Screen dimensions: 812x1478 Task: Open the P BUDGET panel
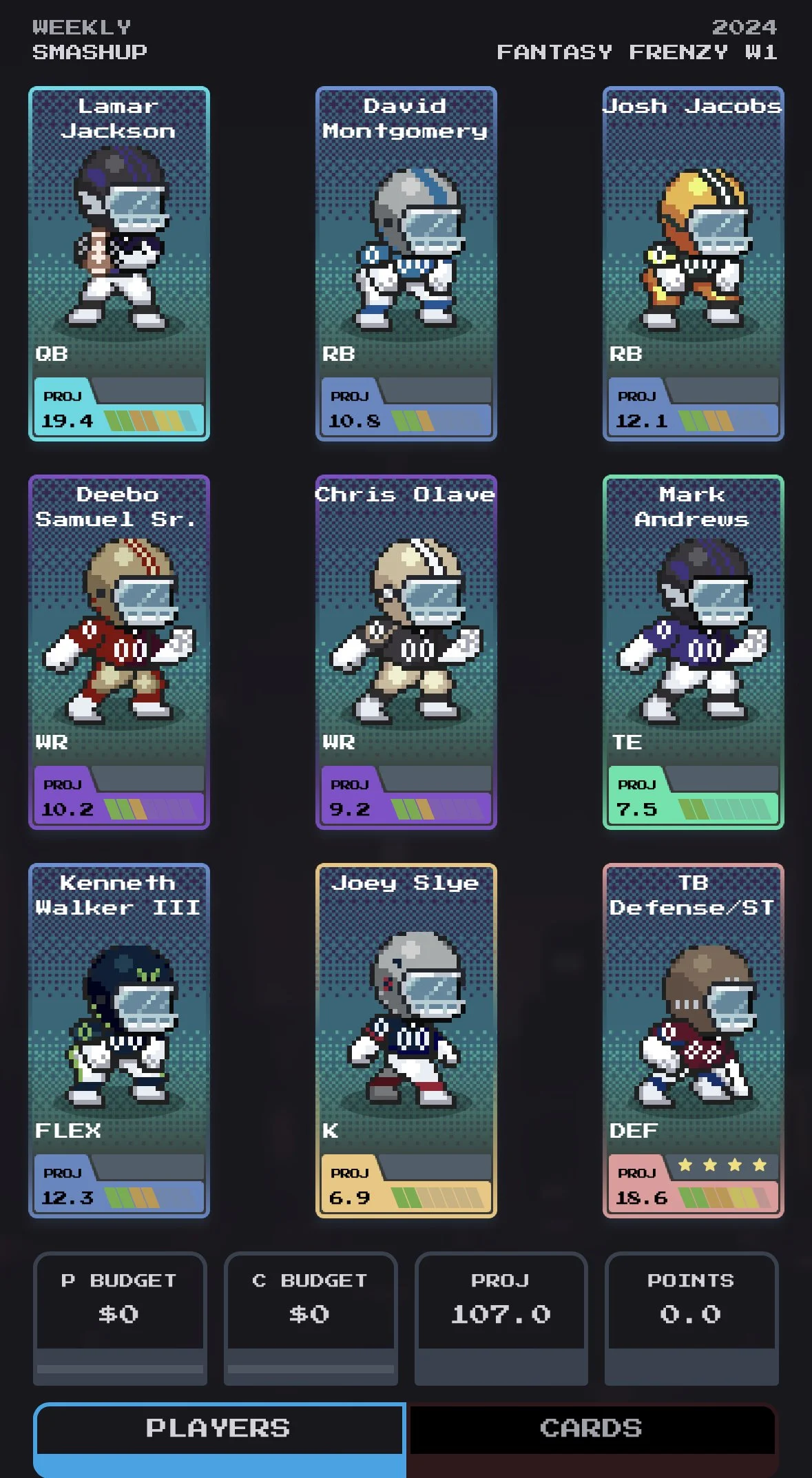(x=120, y=1318)
